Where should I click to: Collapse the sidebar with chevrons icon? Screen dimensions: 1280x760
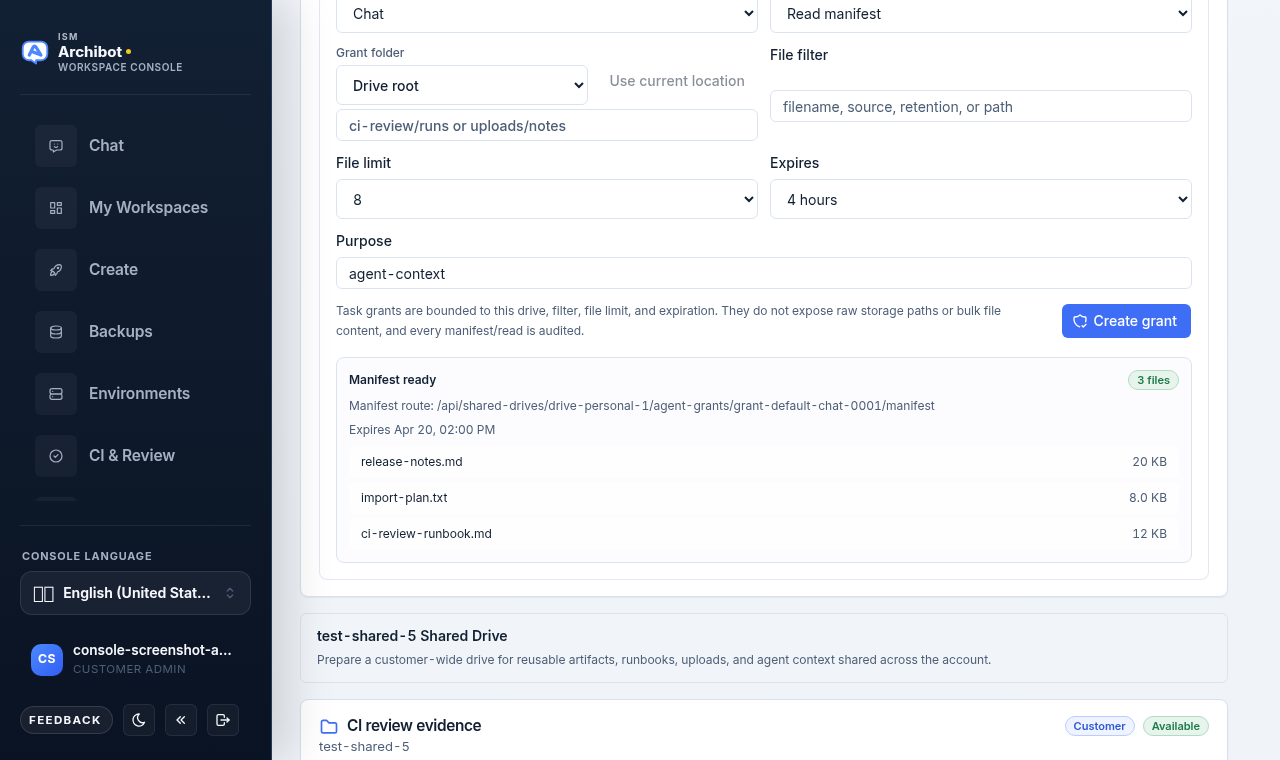181,720
